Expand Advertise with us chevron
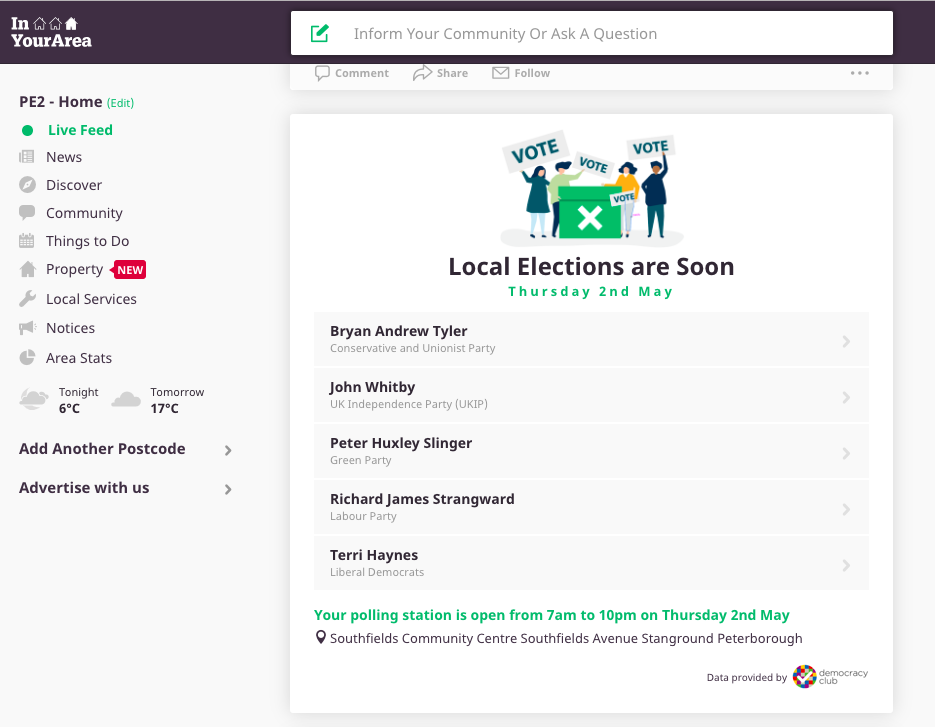This screenshot has width=935, height=727. tap(228, 490)
